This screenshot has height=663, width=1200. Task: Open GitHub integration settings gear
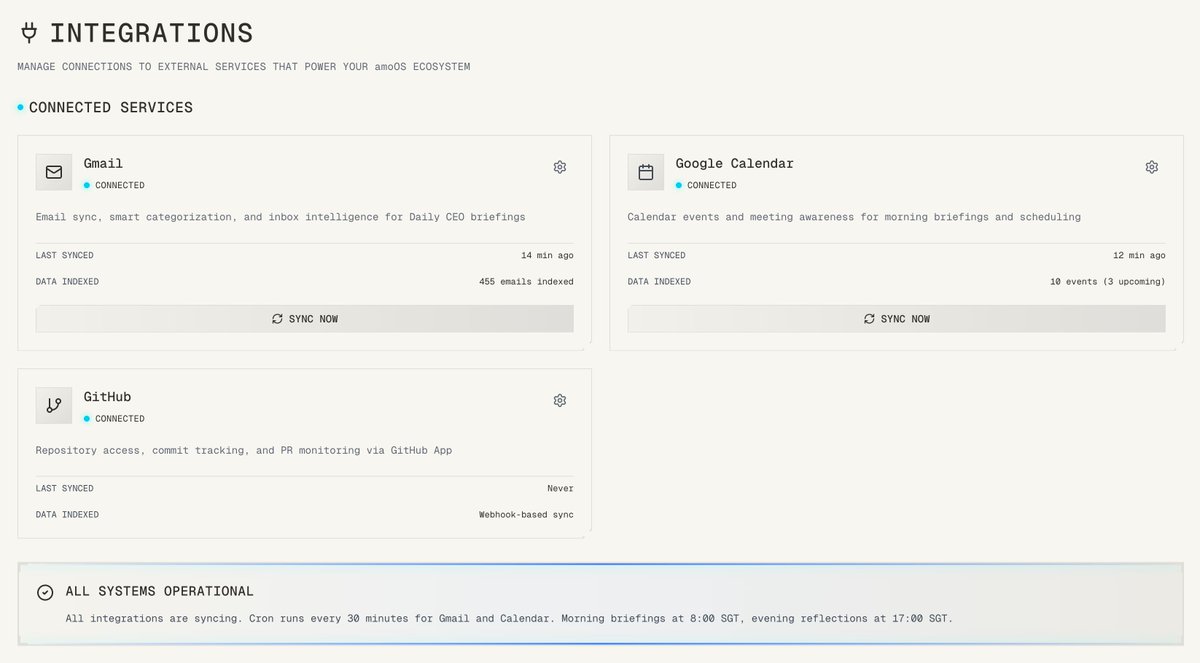(559, 400)
